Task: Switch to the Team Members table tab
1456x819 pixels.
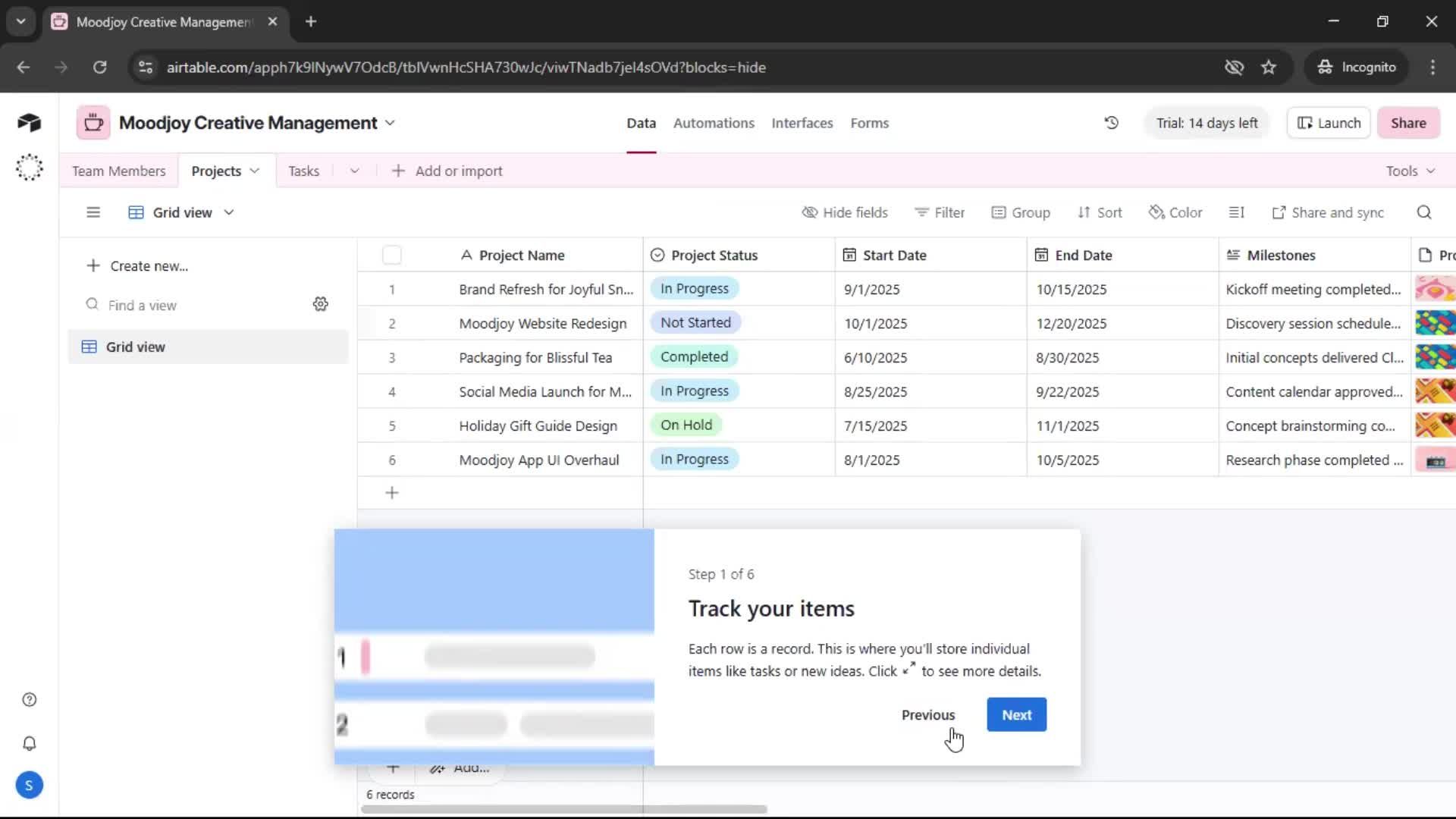Action: click(119, 171)
